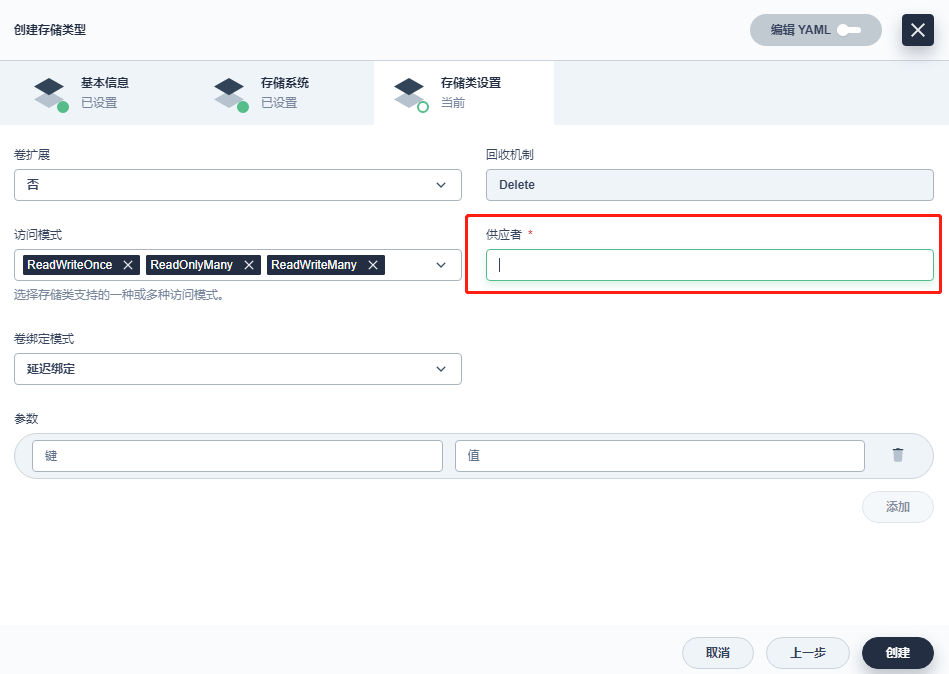The width and height of the screenshot is (949, 674).
Task: Click the 存储类设置 layered stack icon
Action: 410,94
